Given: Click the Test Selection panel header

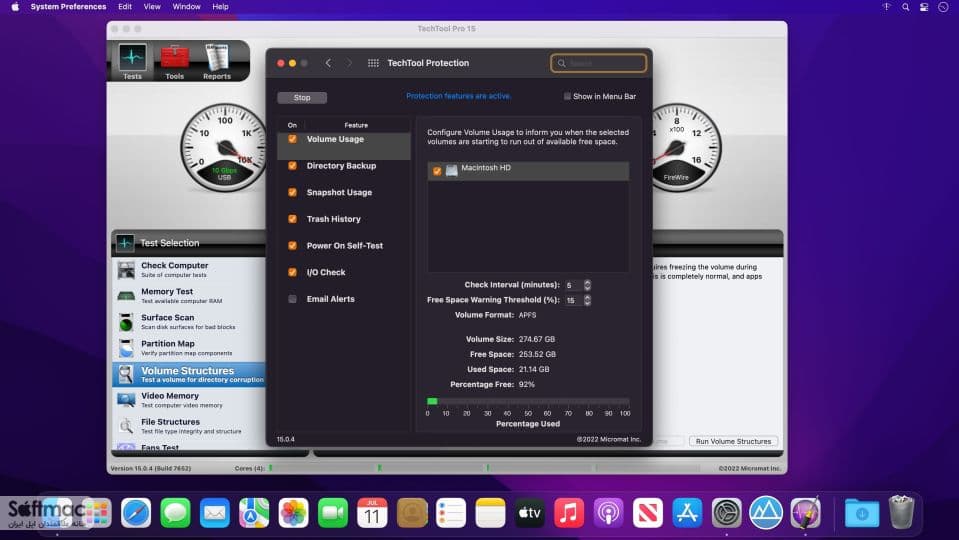Looking at the screenshot, I should pos(188,243).
